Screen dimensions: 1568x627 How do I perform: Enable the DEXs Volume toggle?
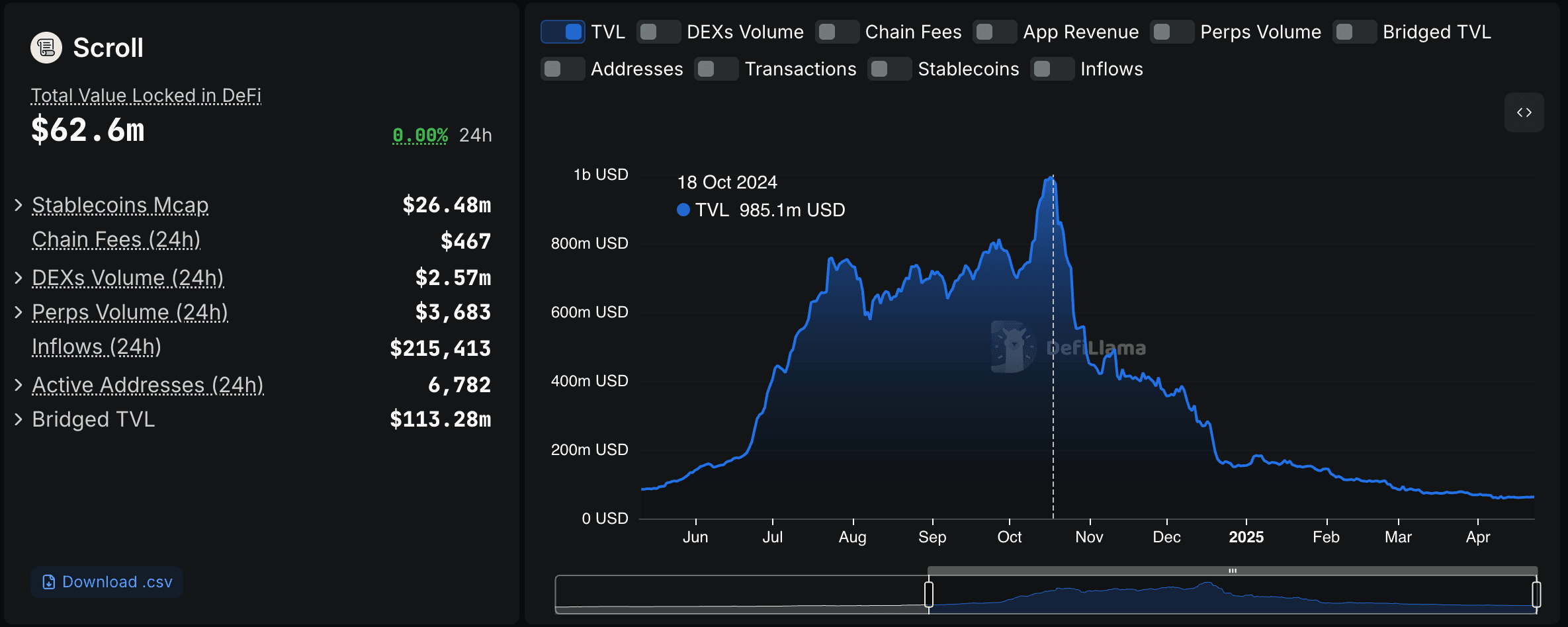[x=659, y=32]
